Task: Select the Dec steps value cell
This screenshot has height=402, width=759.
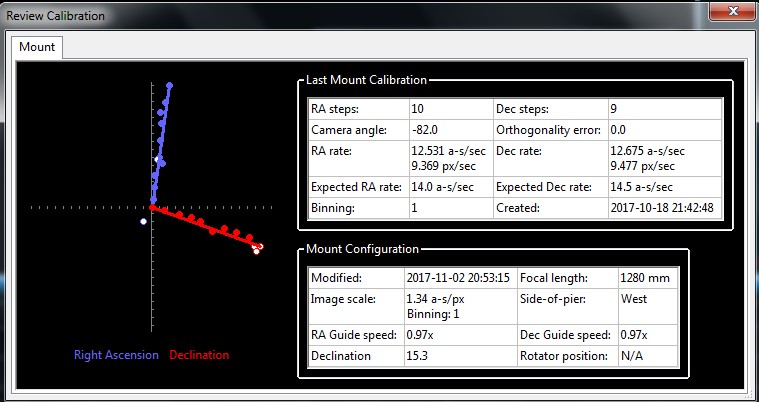Action: (x=664, y=109)
